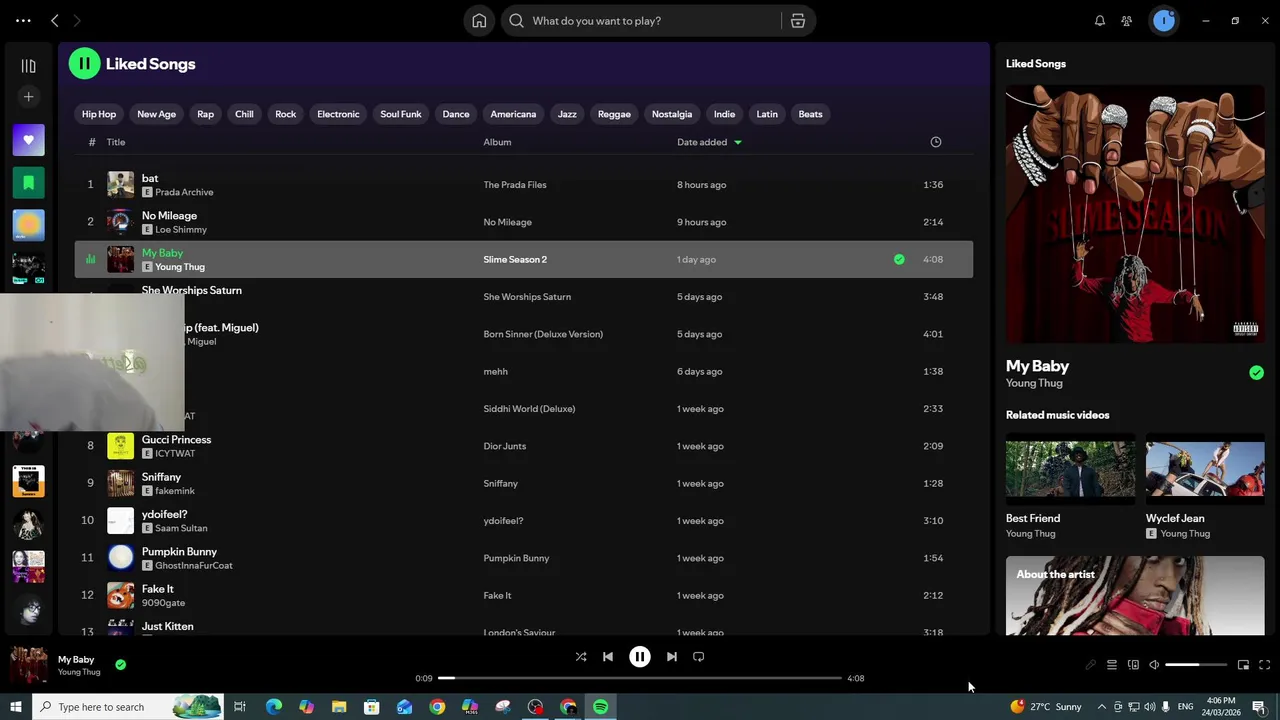Open Microsoft Store from the taskbar

[x=371, y=707]
